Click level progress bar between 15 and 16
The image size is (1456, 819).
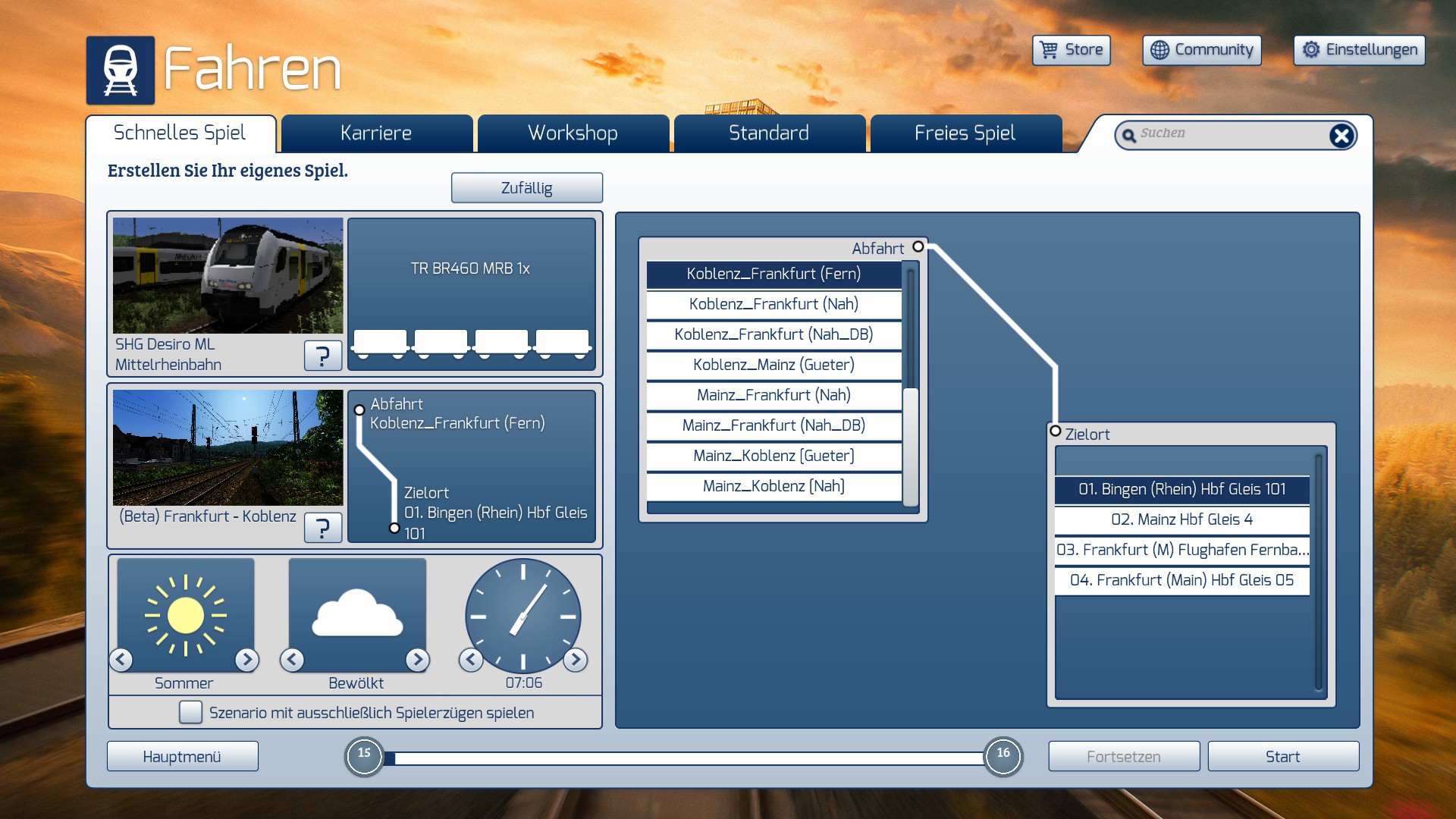[x=682, y=758]
